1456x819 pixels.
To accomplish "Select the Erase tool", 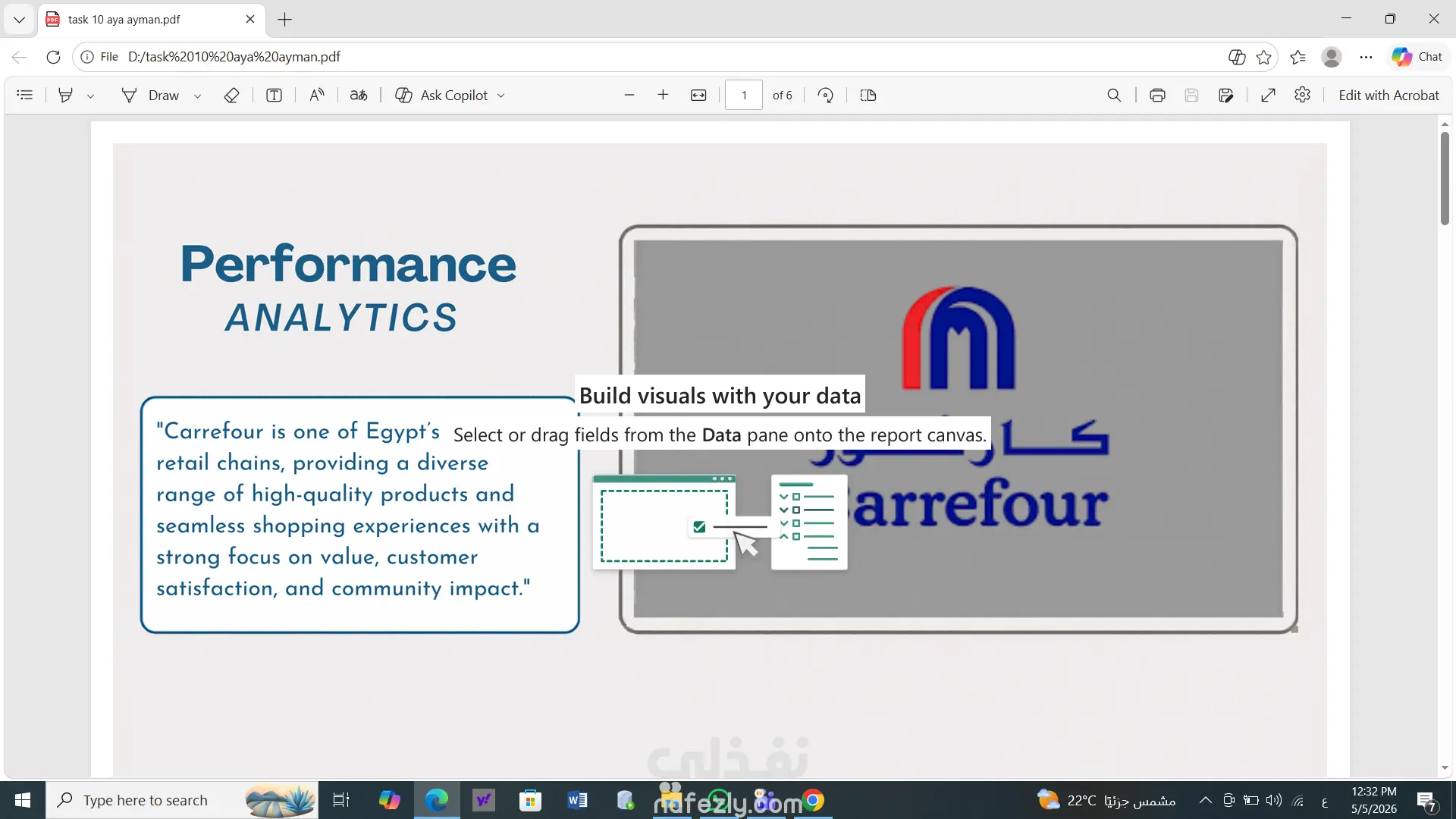I will (232, 96).
